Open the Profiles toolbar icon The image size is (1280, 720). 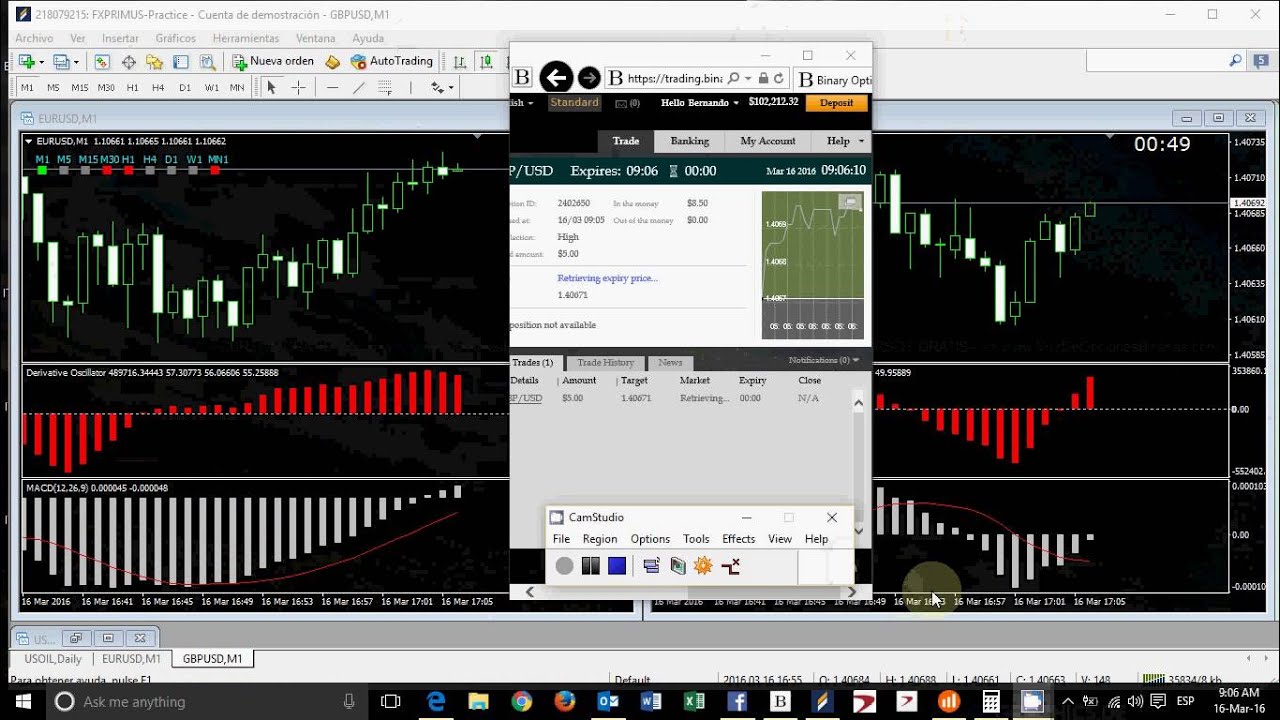tap(61, 61)
